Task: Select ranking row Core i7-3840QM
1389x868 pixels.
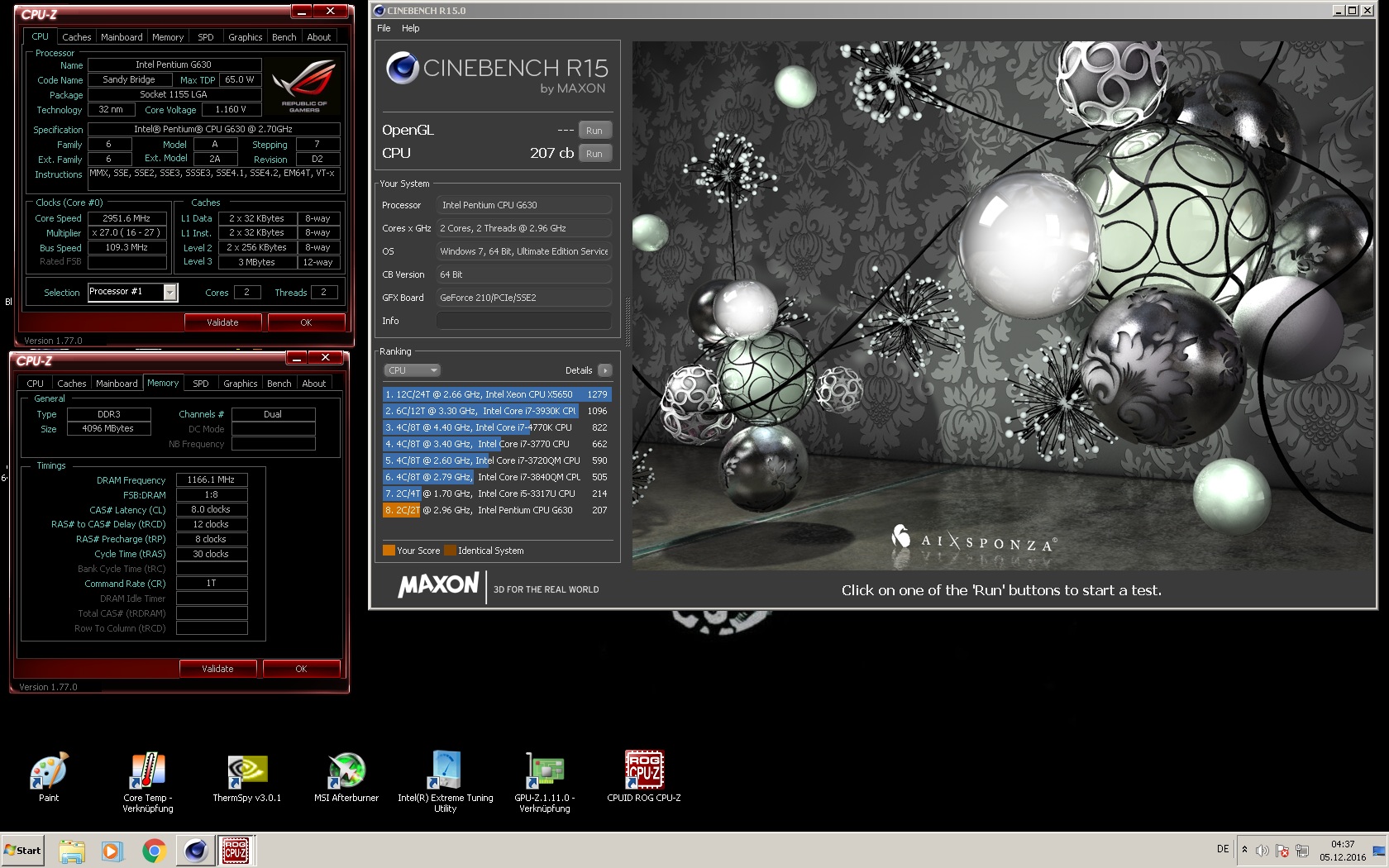Action: (x=496, y=477)
